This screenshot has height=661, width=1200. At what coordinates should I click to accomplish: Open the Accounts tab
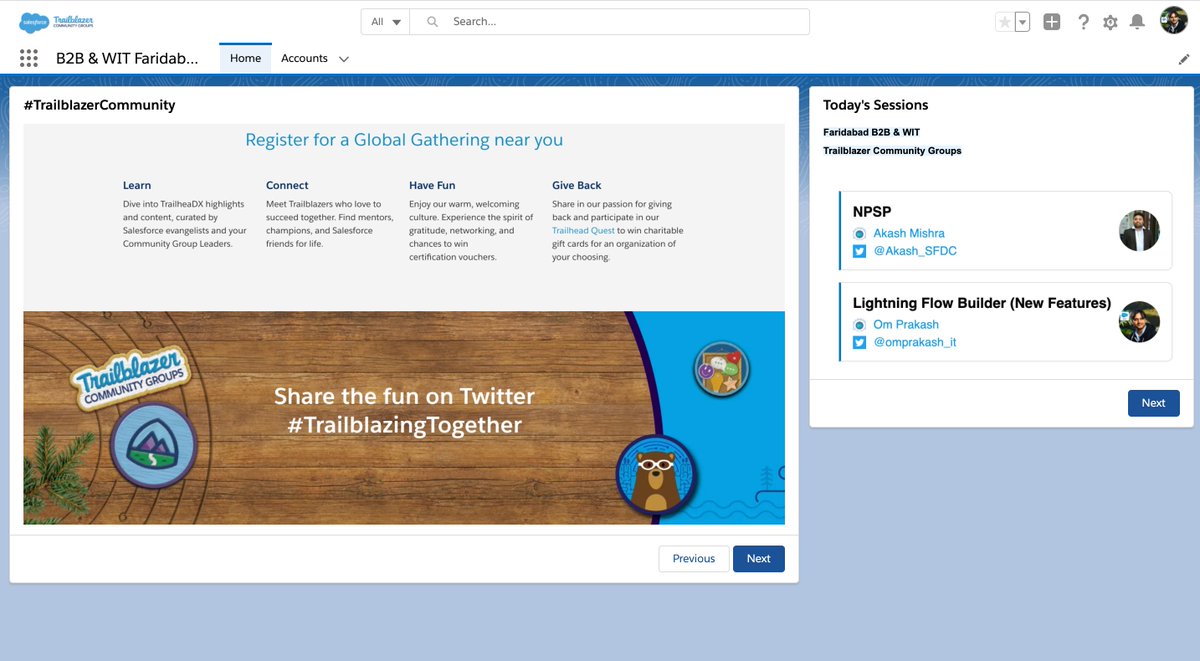[x=304, y=58]
